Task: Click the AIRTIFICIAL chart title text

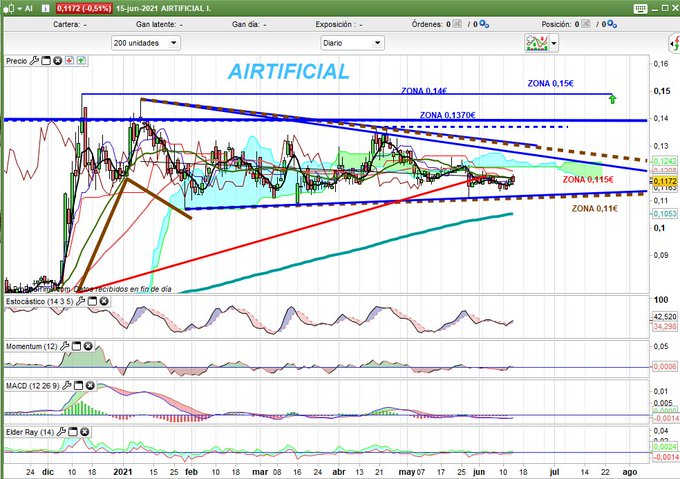Action: click(289, 72)
